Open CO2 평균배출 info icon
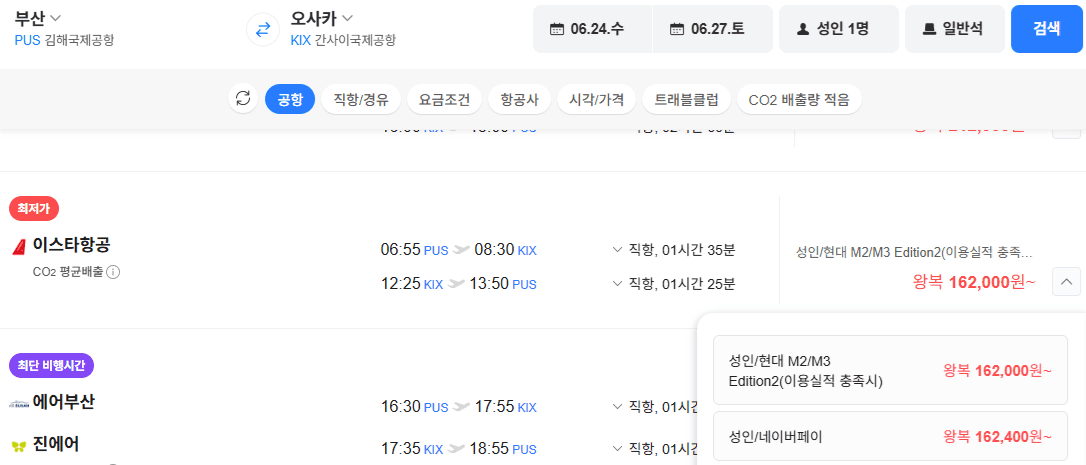This screenshot has width=1086, height=465. coord(114,272)
